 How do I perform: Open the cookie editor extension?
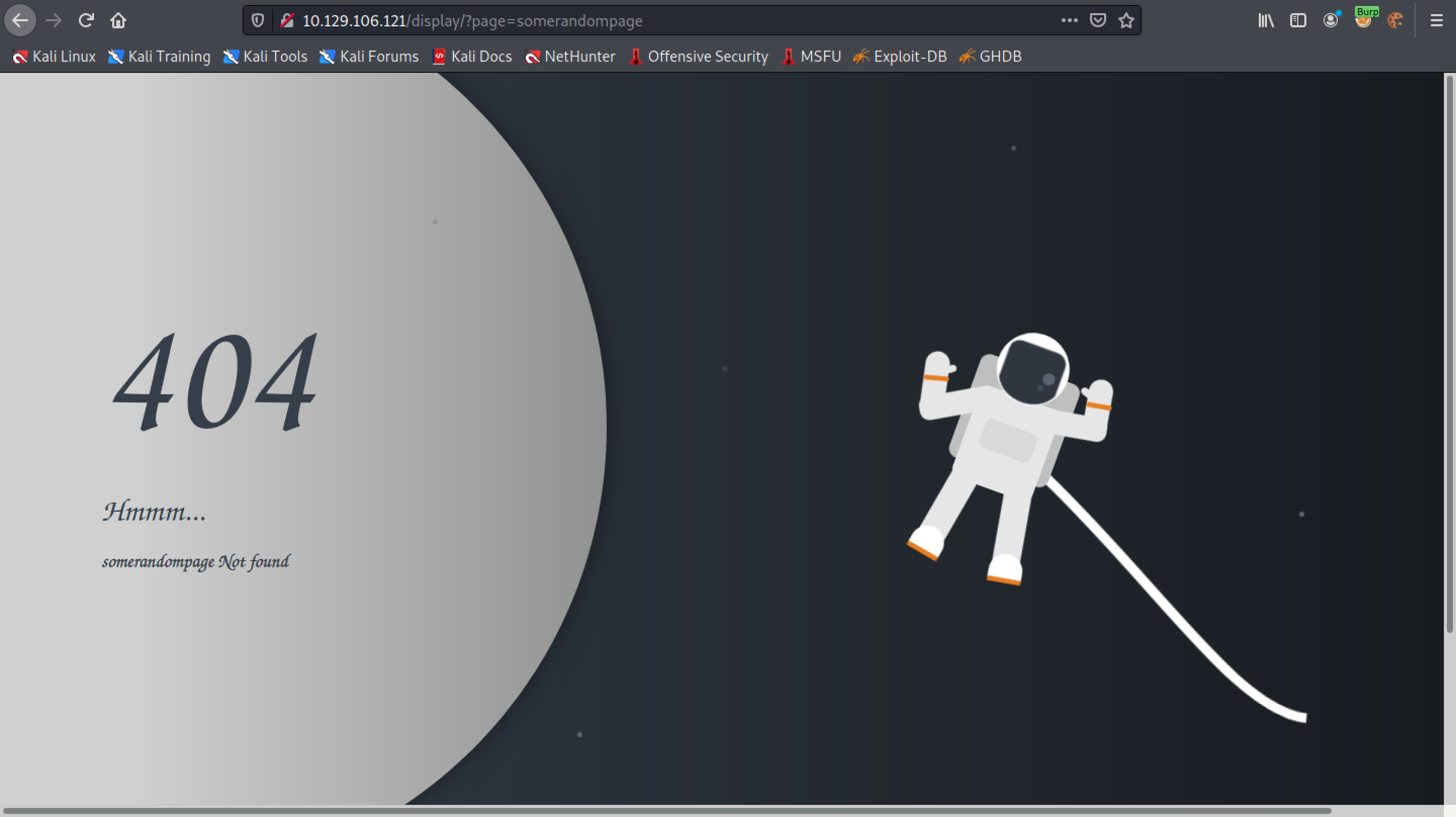(1395, 21)
